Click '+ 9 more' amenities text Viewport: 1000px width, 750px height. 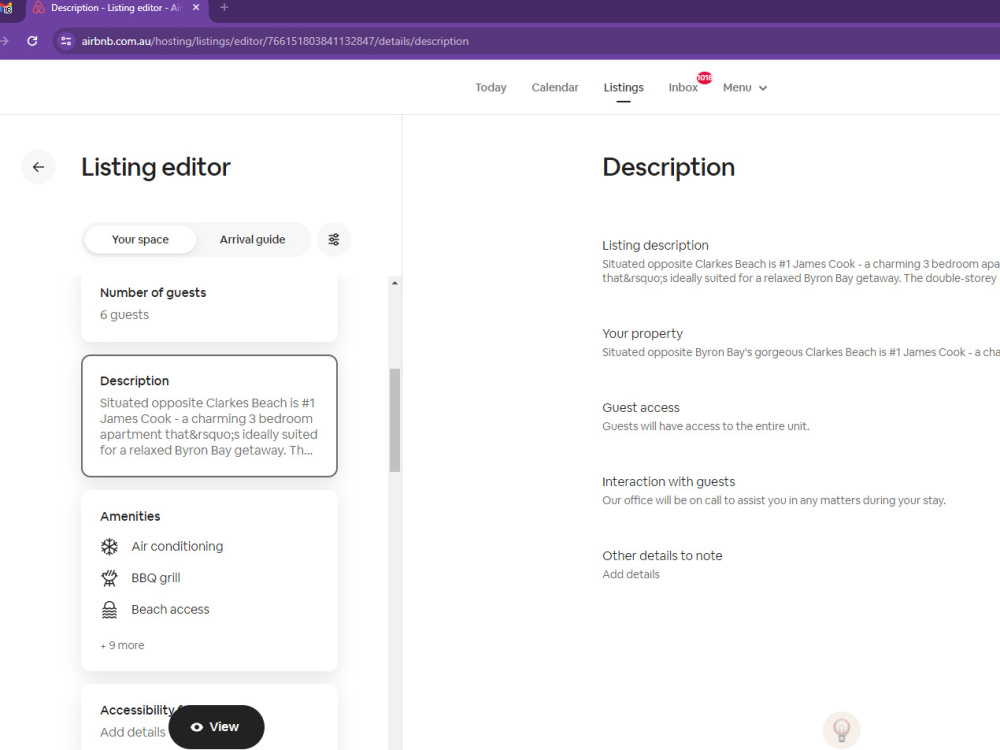pos(122,645)
